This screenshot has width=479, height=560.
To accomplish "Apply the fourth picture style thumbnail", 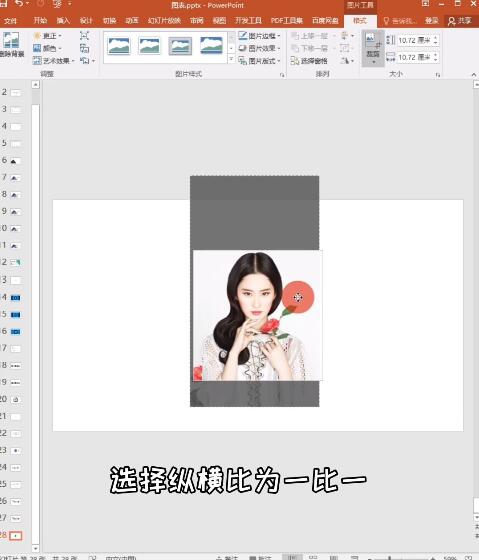I will pos(211,46).
